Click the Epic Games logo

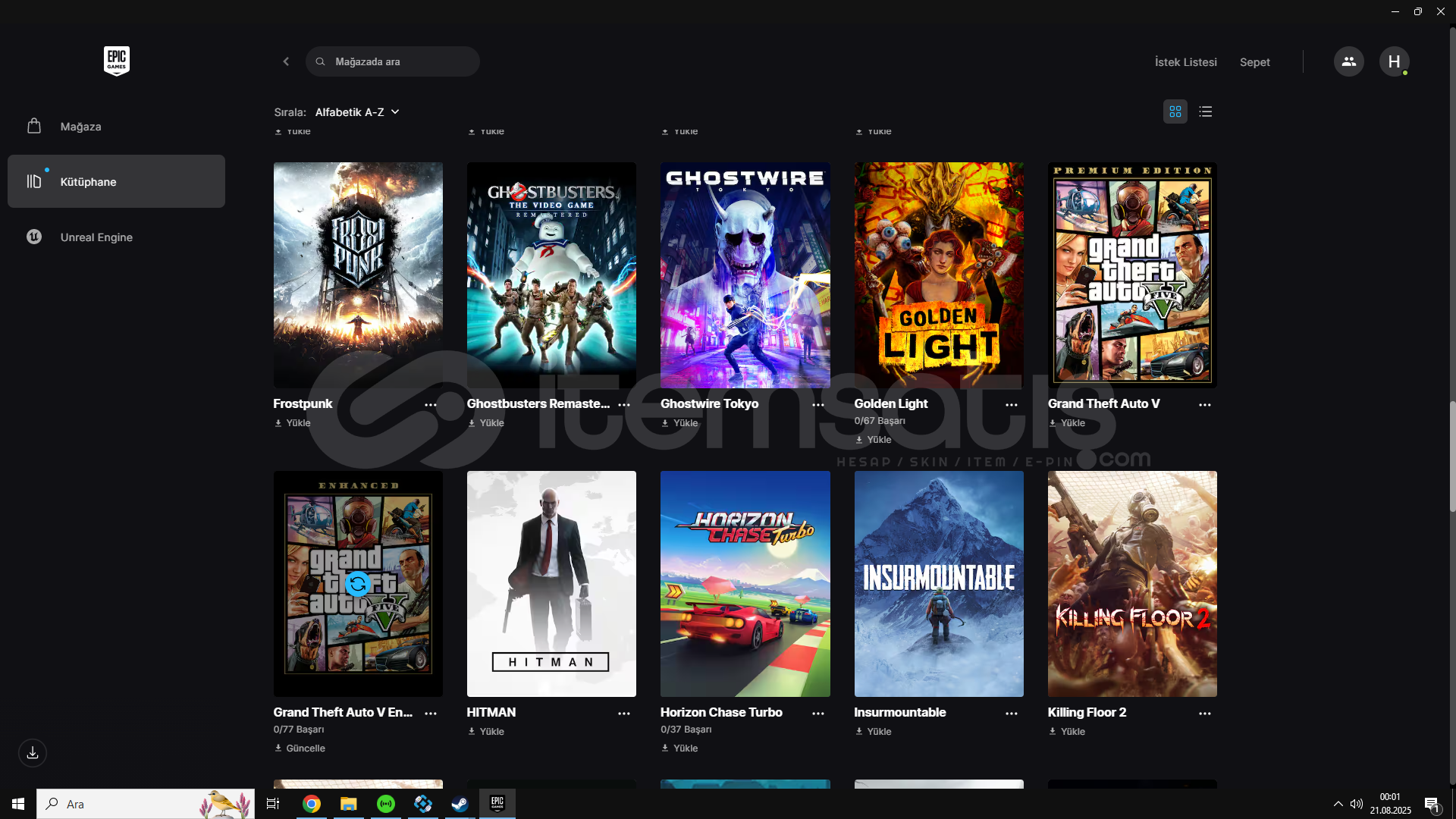click(117, 61)
